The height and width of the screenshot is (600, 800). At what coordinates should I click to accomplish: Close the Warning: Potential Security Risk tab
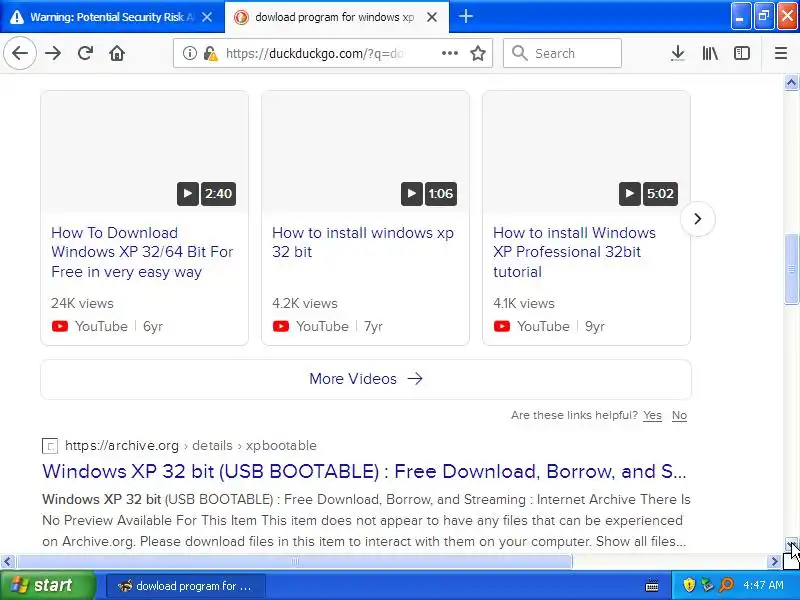(x=207, y=17)
